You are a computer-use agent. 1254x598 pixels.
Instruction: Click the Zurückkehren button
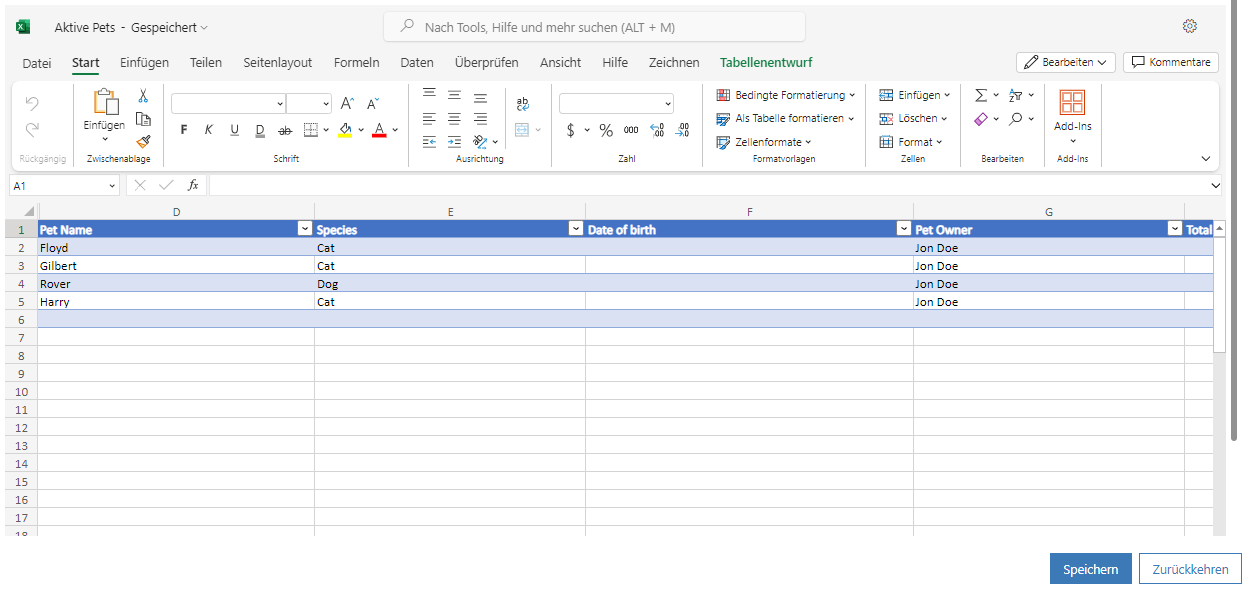pos(1190,569)
